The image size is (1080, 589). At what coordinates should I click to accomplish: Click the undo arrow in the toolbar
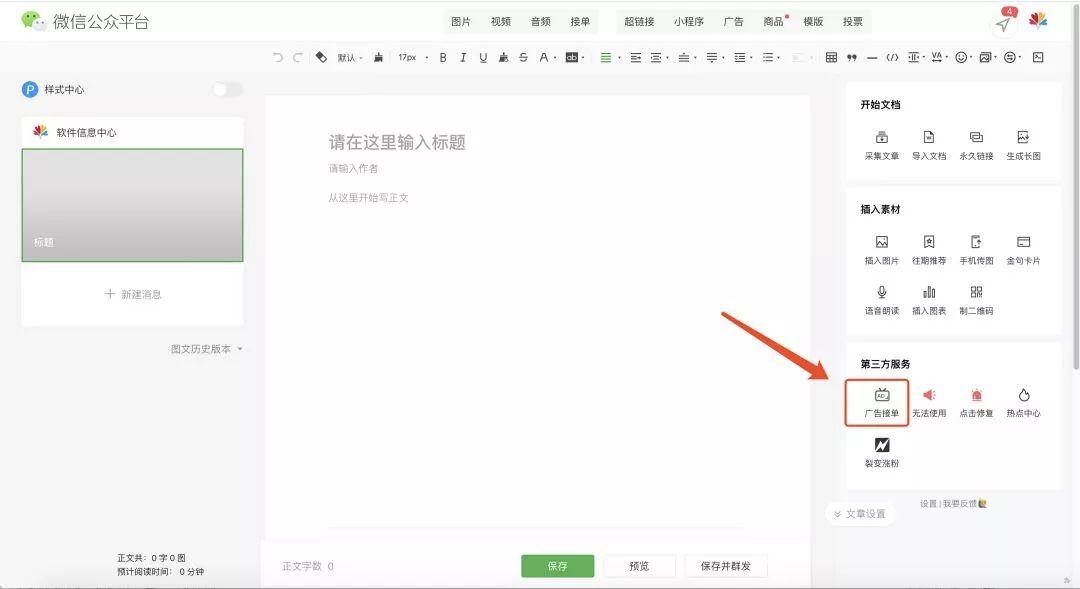click(275, 57)
